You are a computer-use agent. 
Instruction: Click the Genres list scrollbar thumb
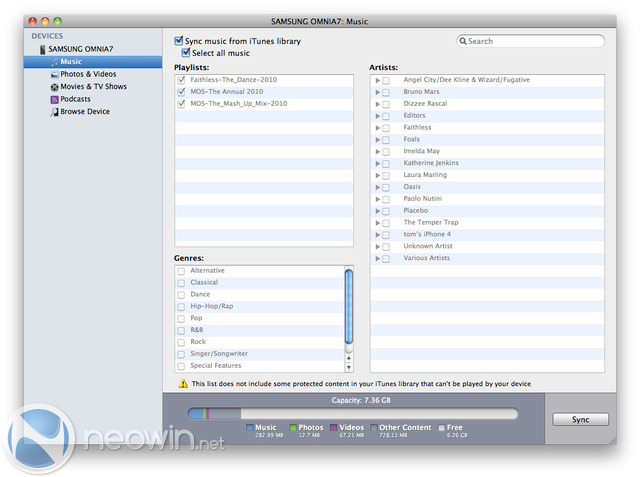pos(349,307)
